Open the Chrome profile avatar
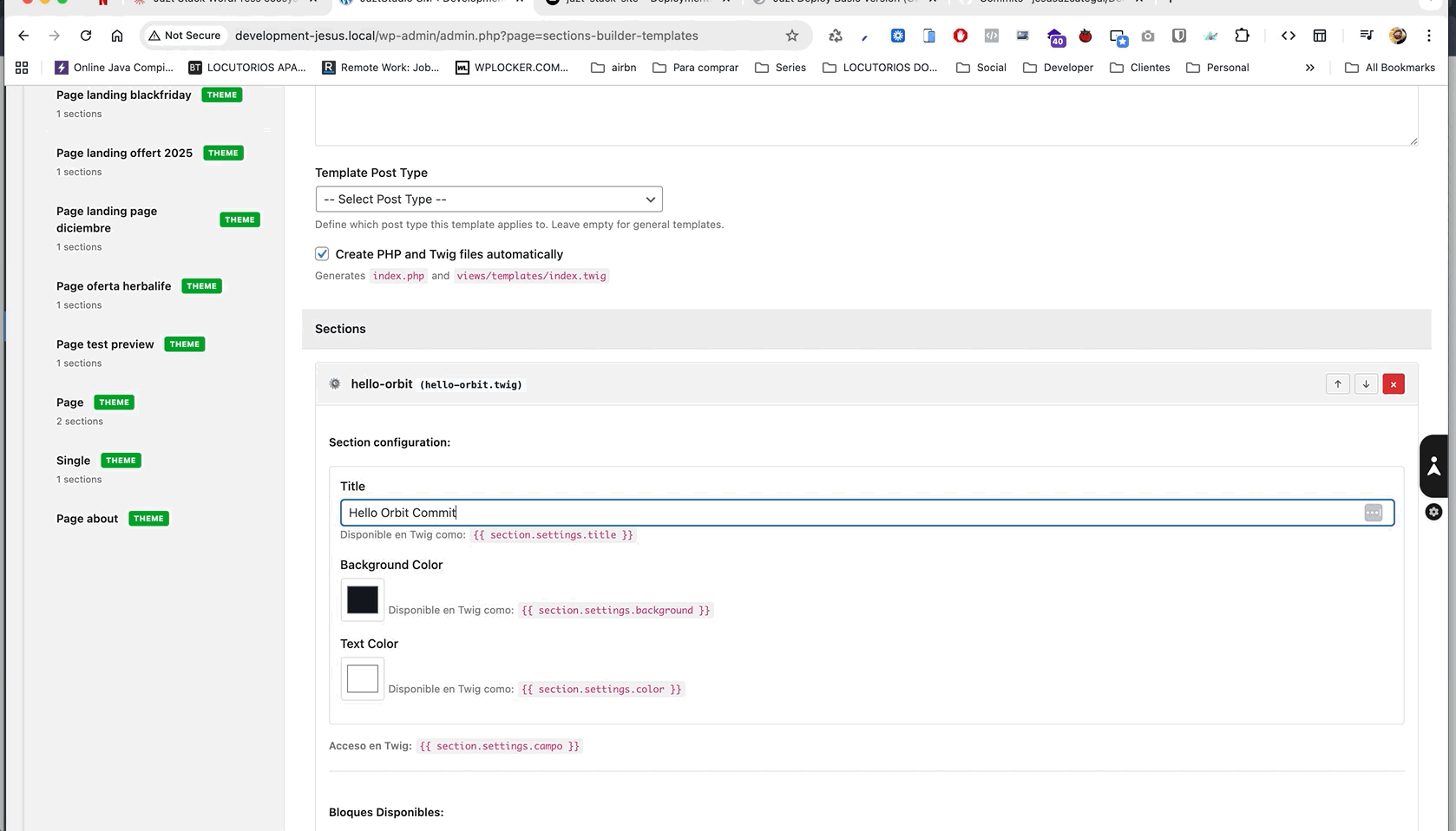Image resolution: width=1456 pixels, height=831 pixels. pos(1398,36)
